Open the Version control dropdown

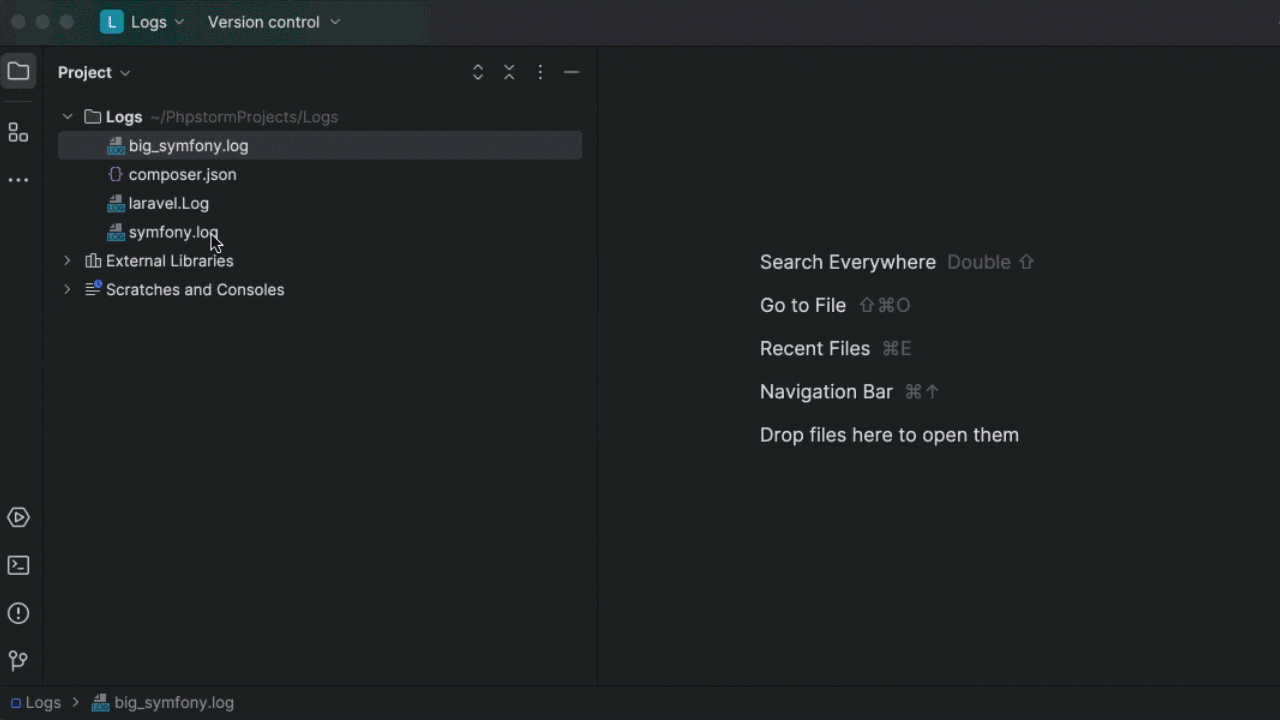point(273,22)
